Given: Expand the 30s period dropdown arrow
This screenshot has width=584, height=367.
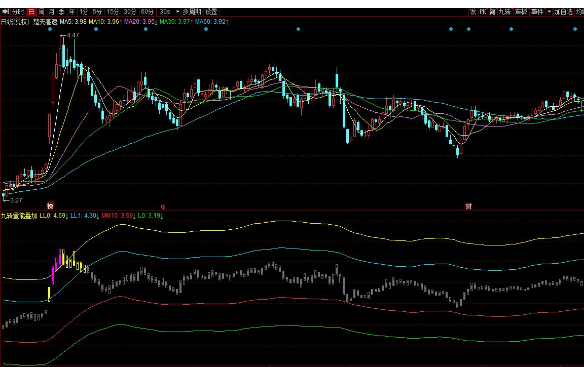Looking at the screenshot, I should [178, 12].
